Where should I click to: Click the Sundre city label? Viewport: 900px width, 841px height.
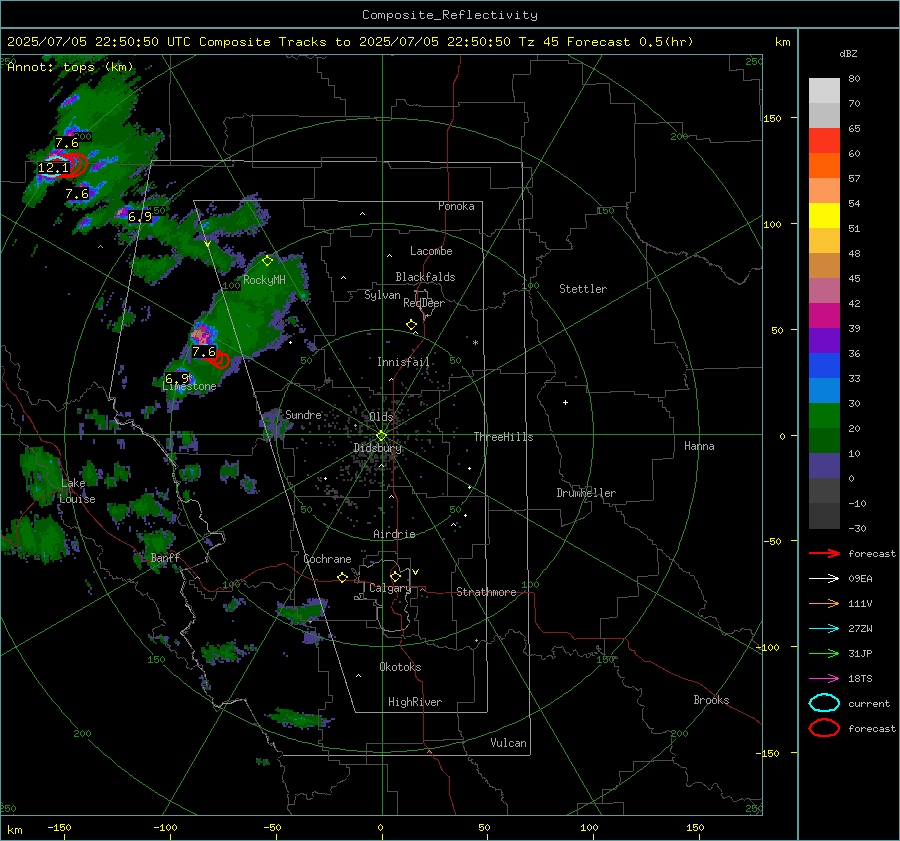pyautogui.click(x=303, y=414)
